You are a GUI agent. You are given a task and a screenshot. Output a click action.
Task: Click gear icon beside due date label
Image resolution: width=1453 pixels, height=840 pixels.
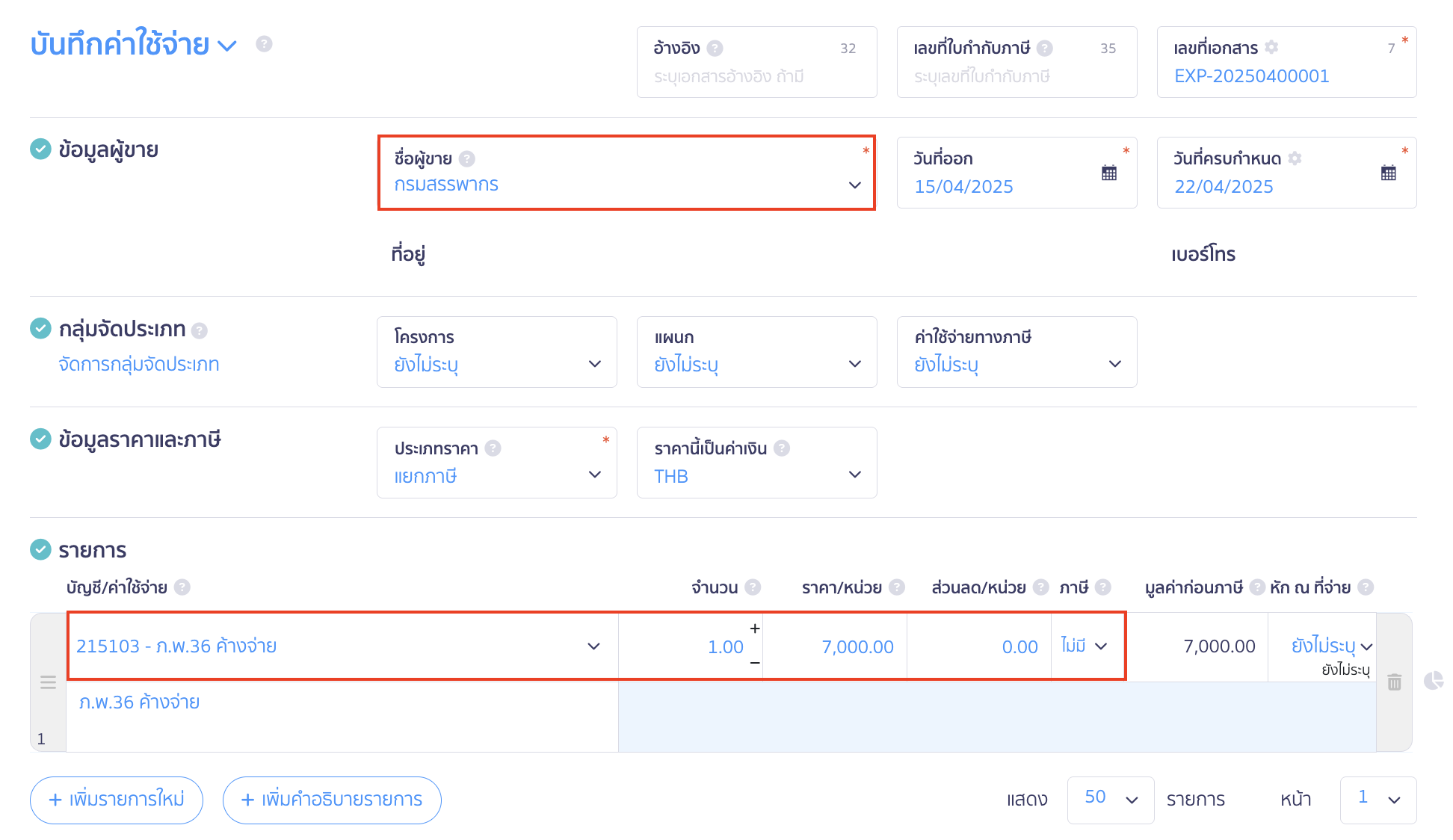click(x=1295, y=158)
